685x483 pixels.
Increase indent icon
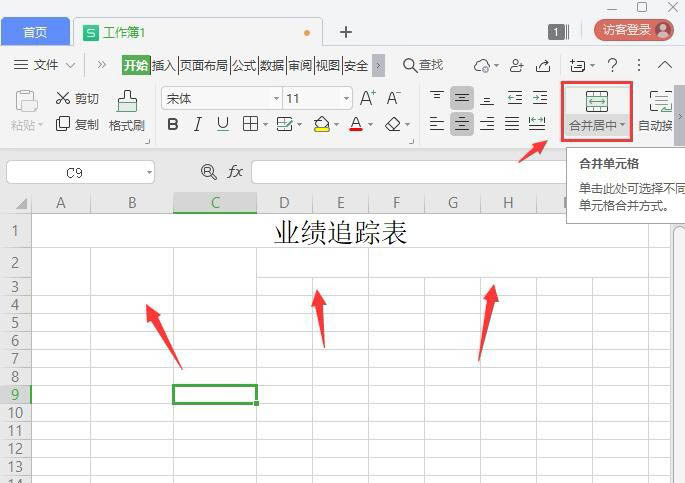pos(540,98)
